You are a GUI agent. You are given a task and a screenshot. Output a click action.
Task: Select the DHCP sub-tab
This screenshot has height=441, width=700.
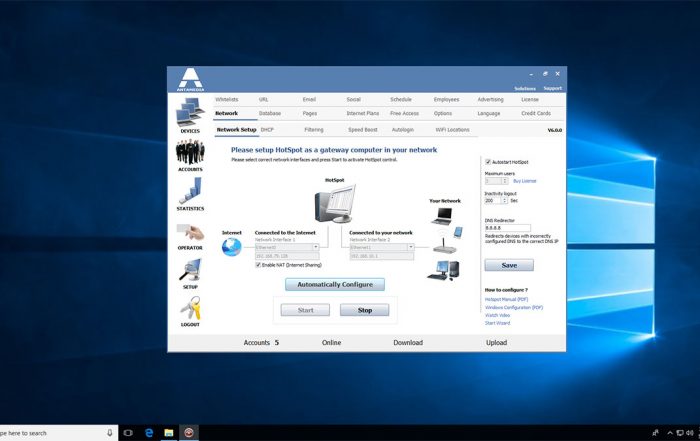267,130
